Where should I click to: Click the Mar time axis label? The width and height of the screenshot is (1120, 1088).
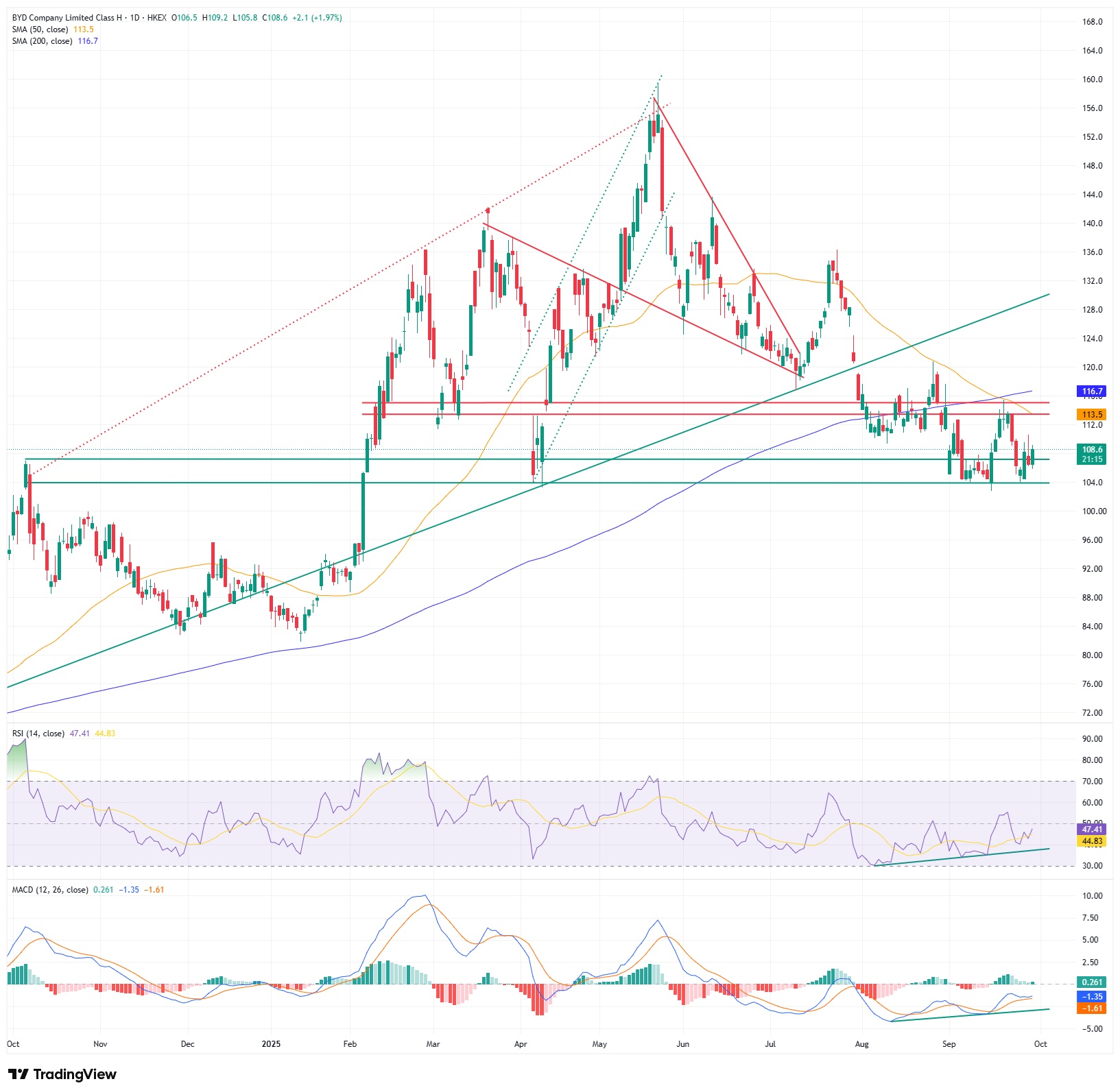pos(433,1045)
